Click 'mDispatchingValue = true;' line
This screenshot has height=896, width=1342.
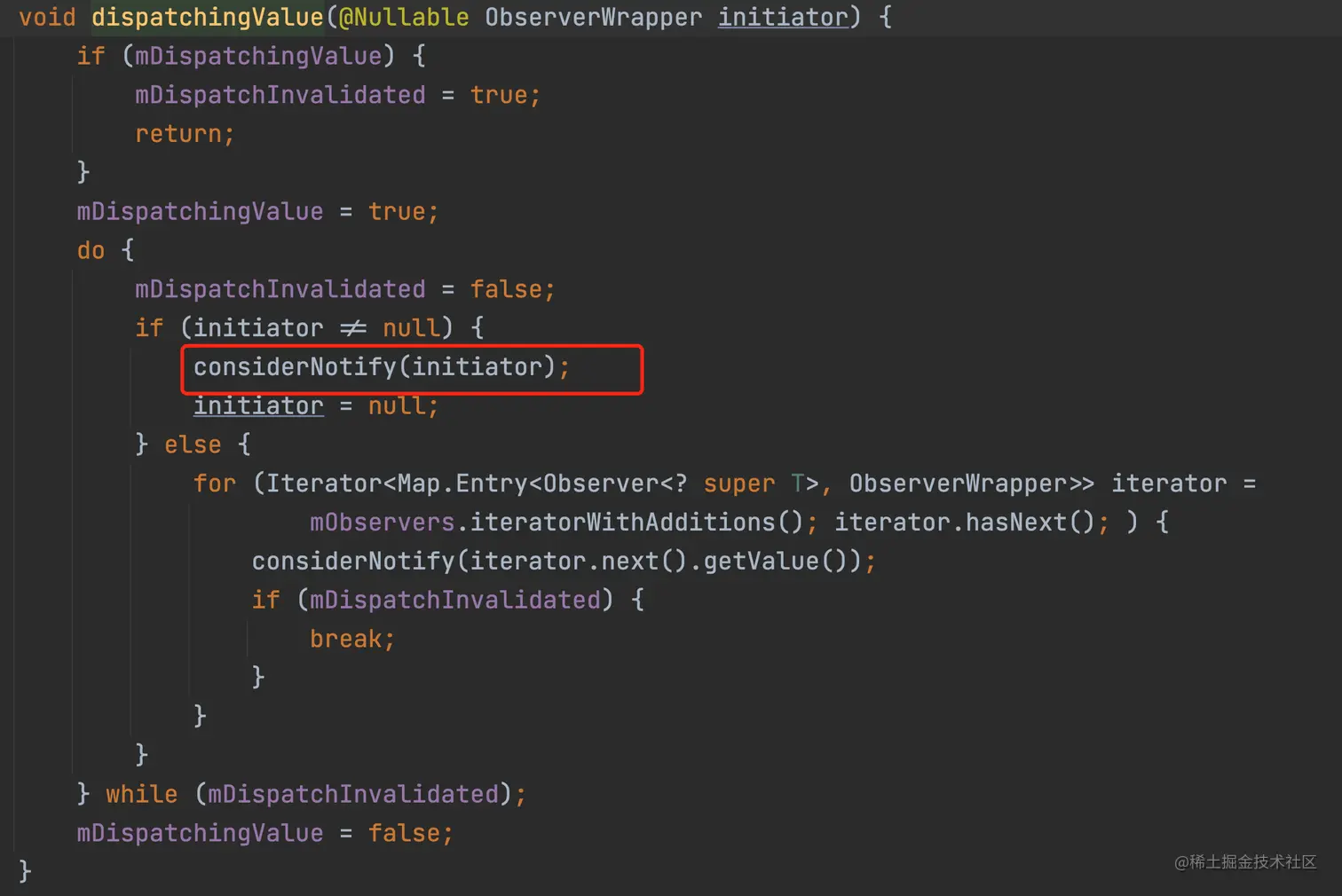(x=257, y=212)
